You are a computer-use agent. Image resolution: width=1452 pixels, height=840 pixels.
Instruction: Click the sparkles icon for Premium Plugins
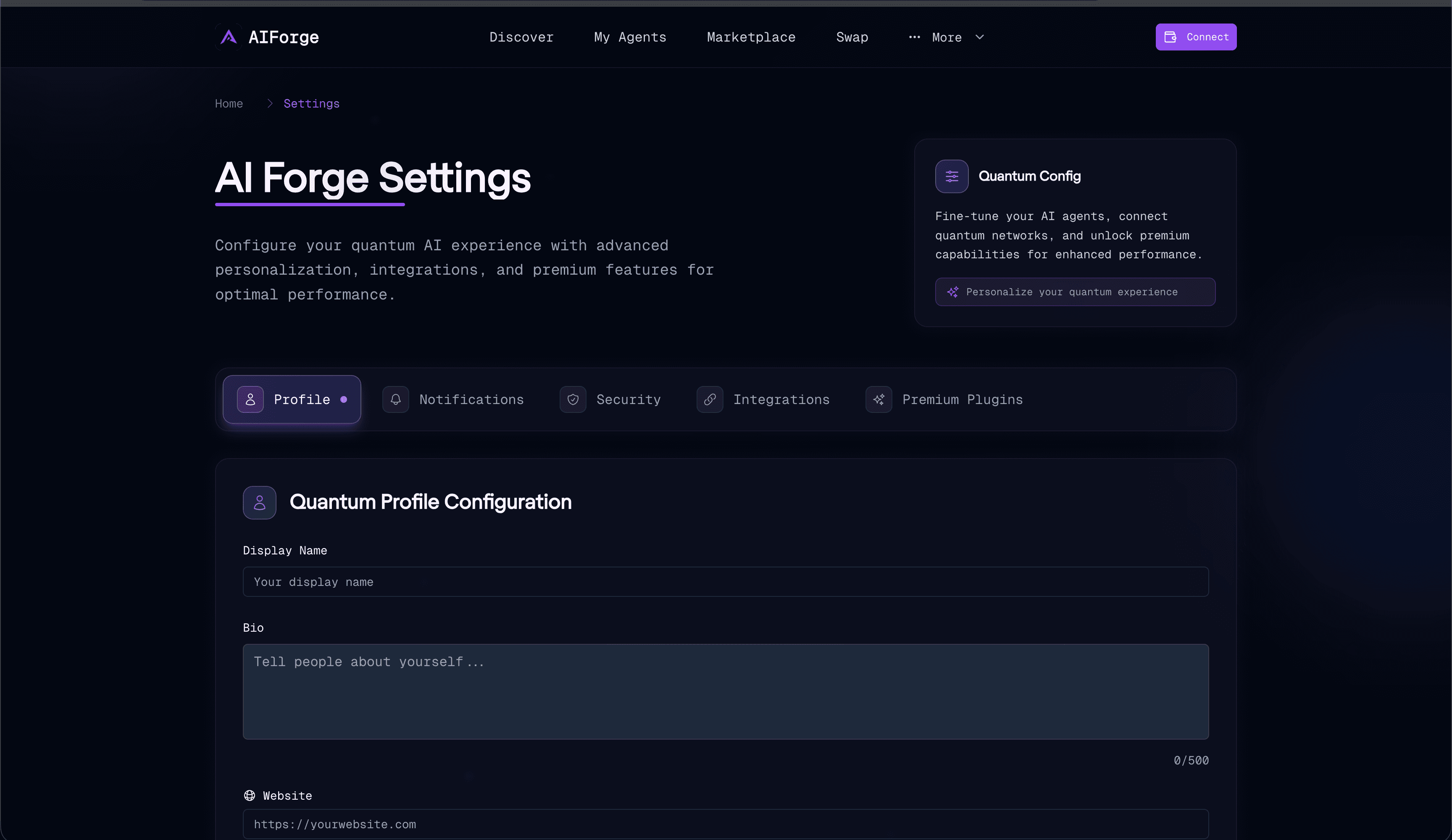click(879, 399)
